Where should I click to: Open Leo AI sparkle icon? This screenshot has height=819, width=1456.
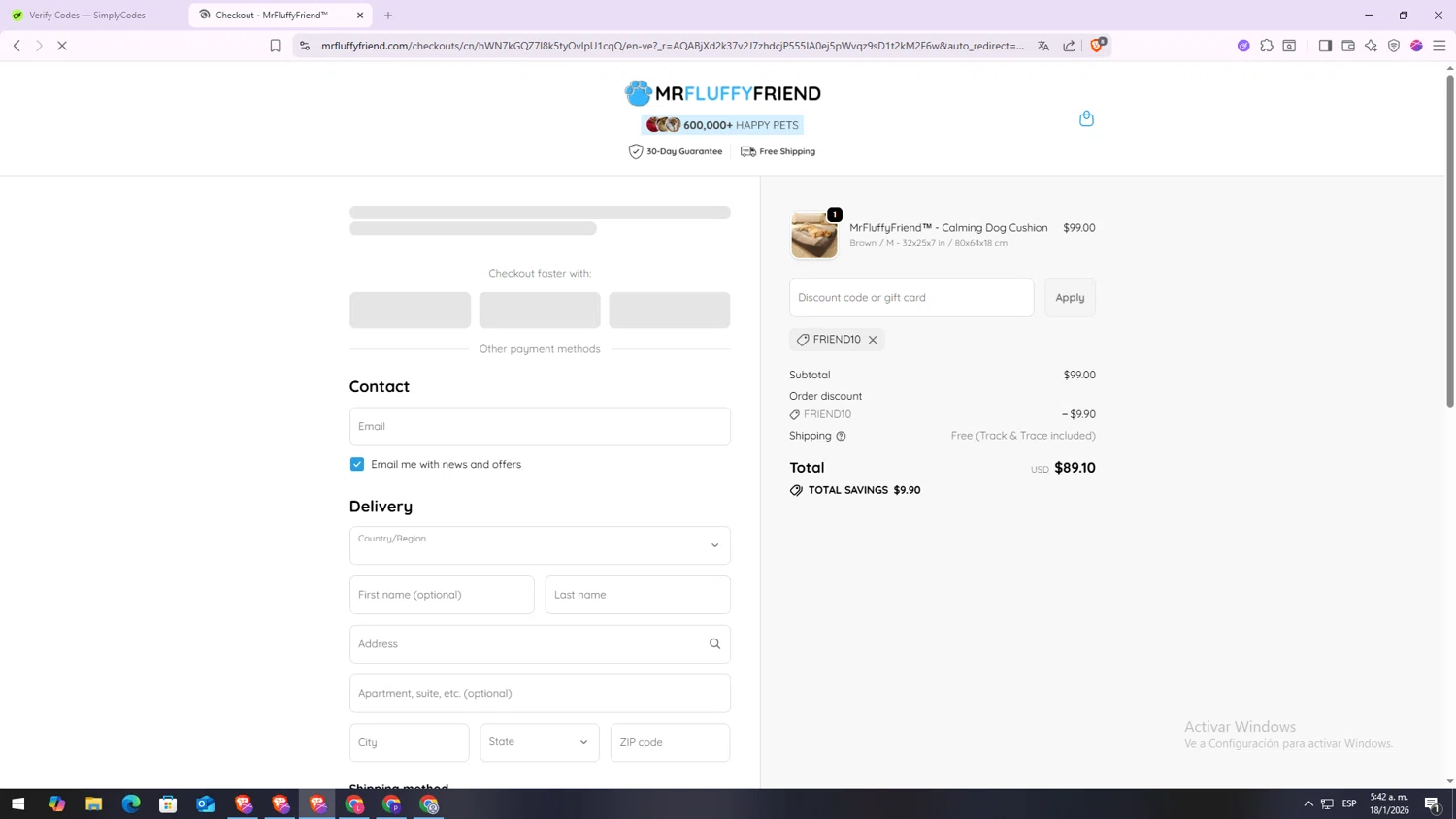coord(1371,46)
